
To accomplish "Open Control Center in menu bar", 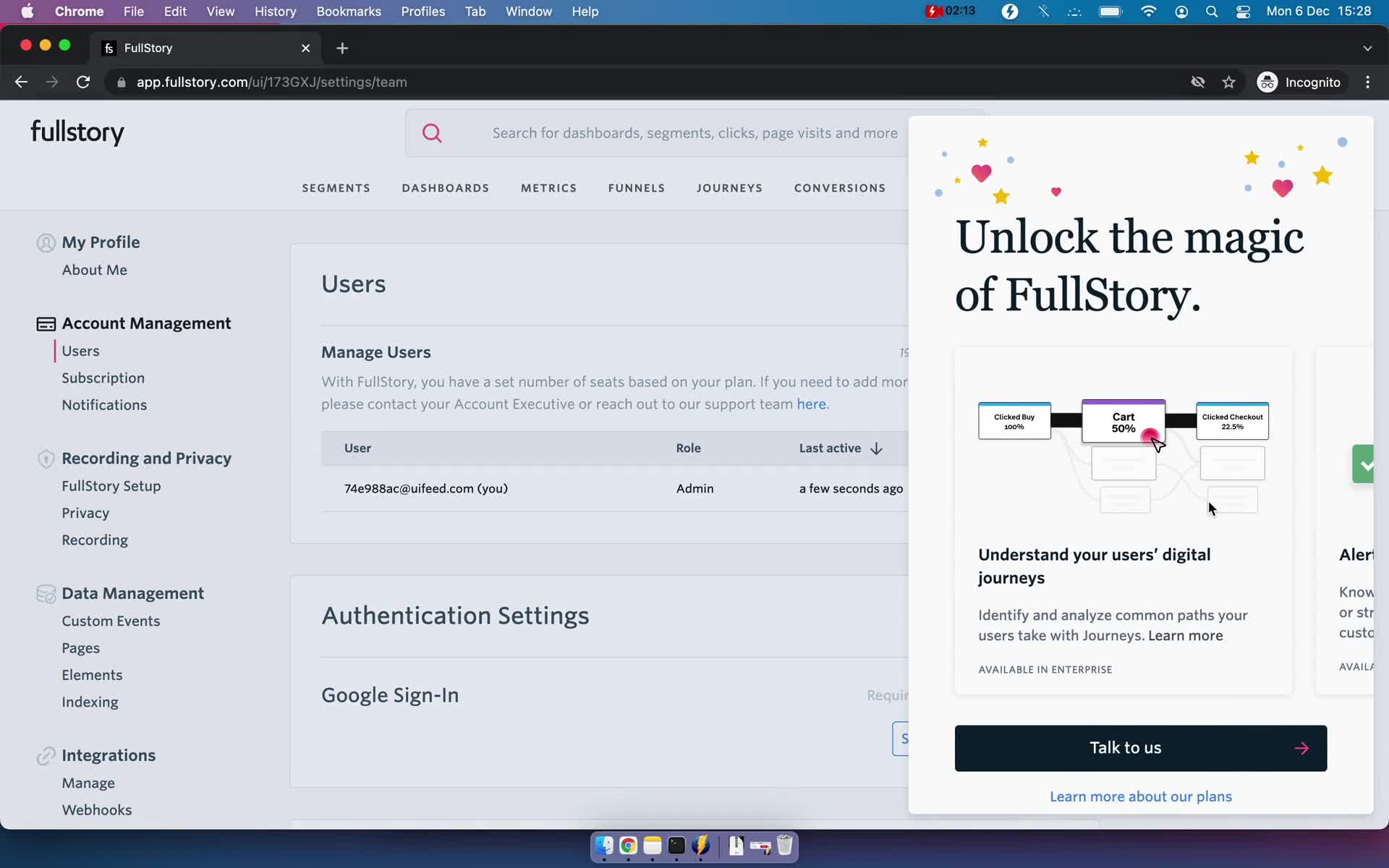I will (x=1244, y=12).
